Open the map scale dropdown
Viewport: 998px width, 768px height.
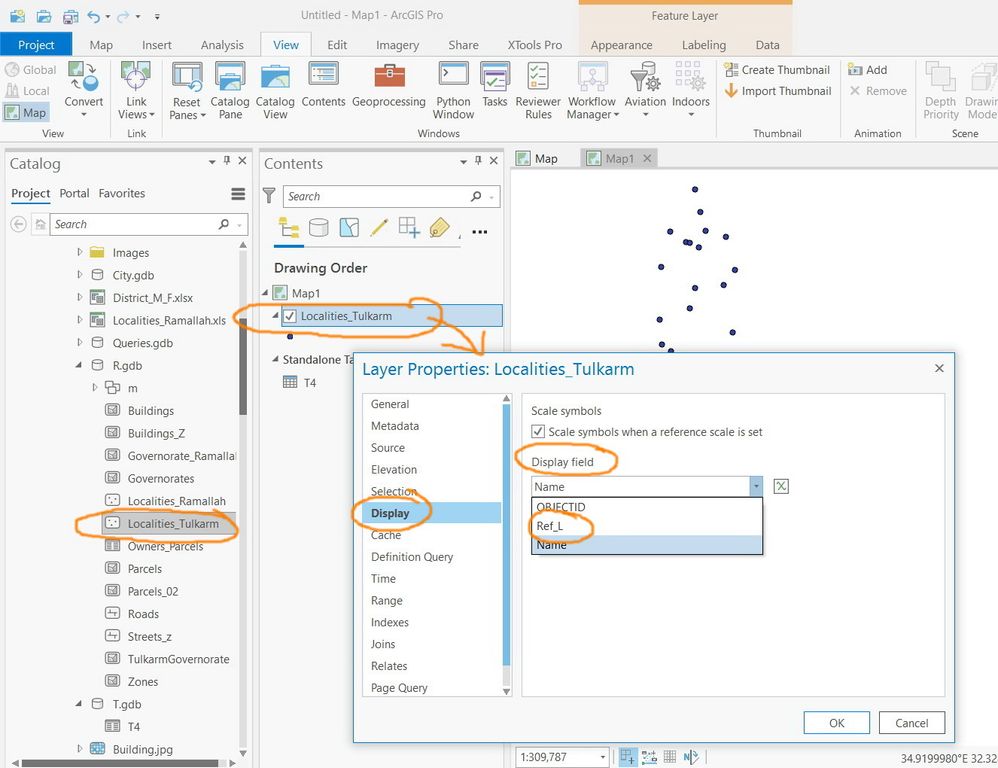(602, 757)
